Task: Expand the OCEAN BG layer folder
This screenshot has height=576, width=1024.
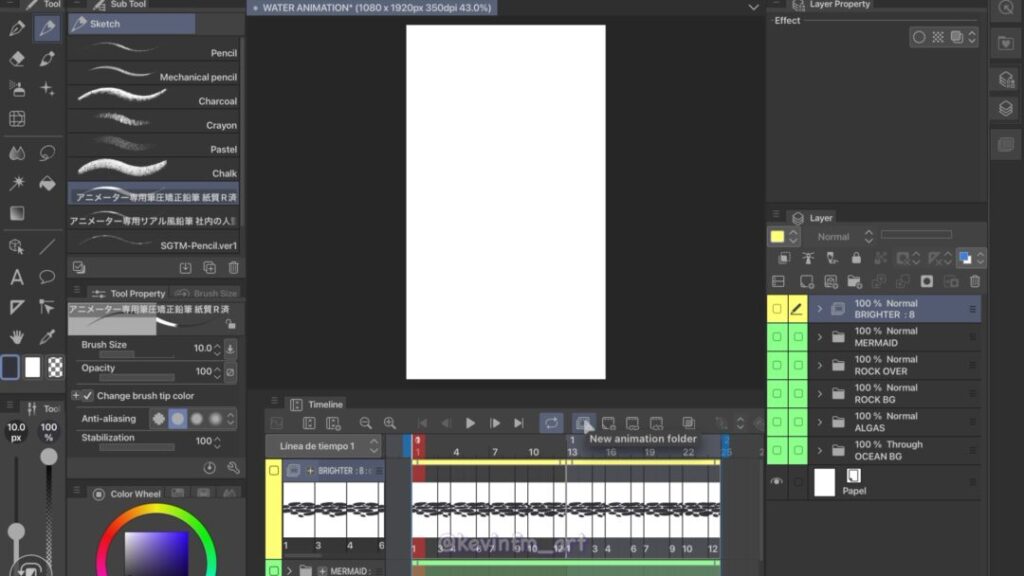Action: tap(820, 450)
